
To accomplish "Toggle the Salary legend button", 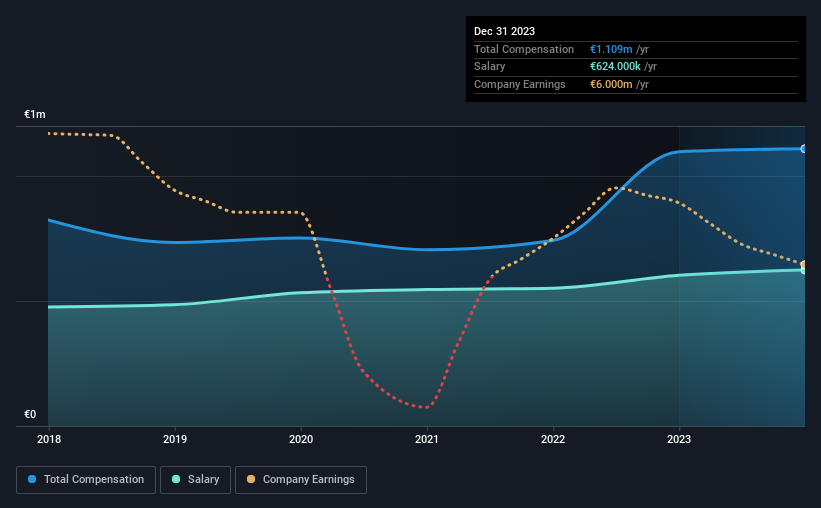I will click(195, 480).
